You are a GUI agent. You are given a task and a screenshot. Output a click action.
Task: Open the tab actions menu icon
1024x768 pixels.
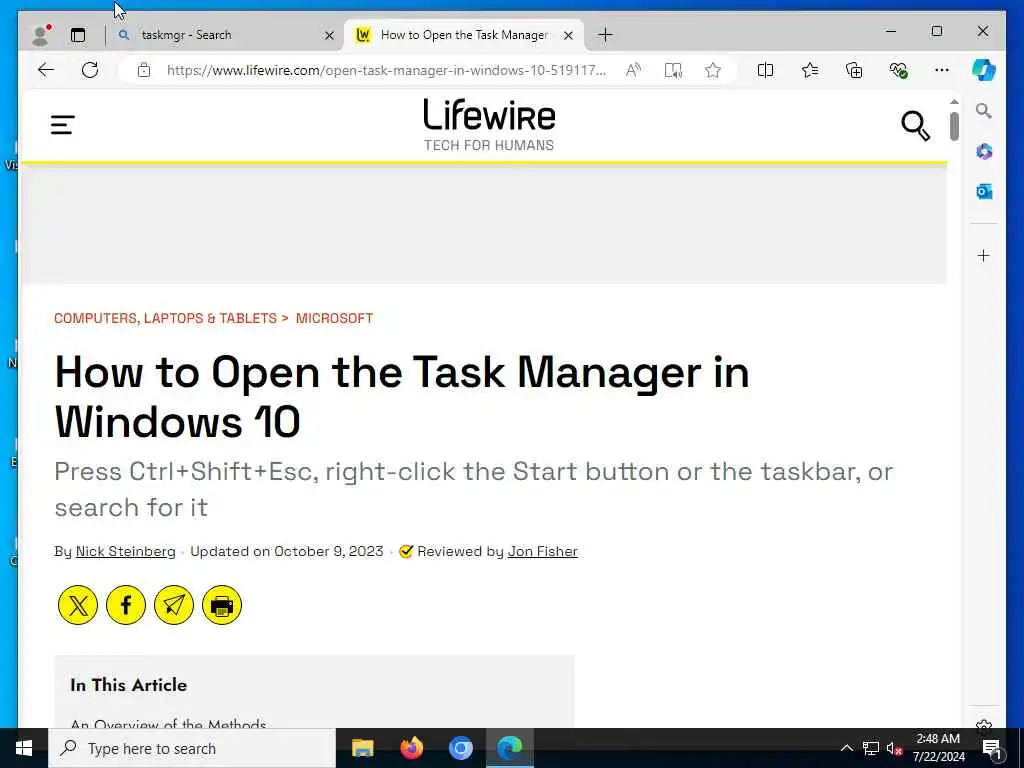(78, 35)
